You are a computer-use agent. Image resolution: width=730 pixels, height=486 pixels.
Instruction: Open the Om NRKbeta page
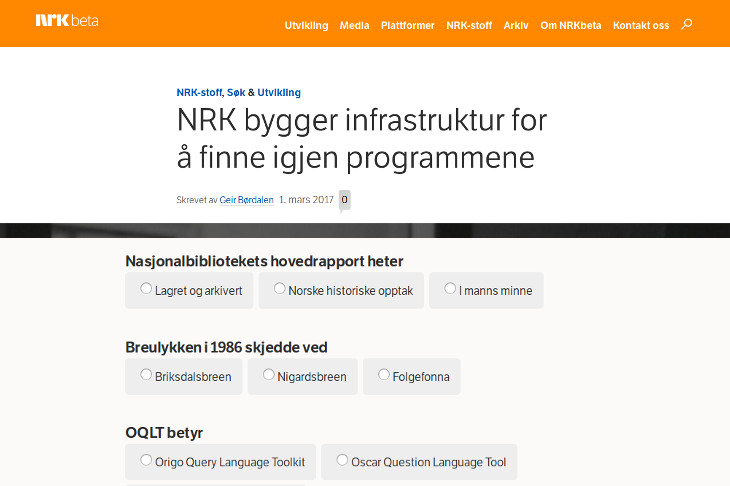tap(570, 26)
